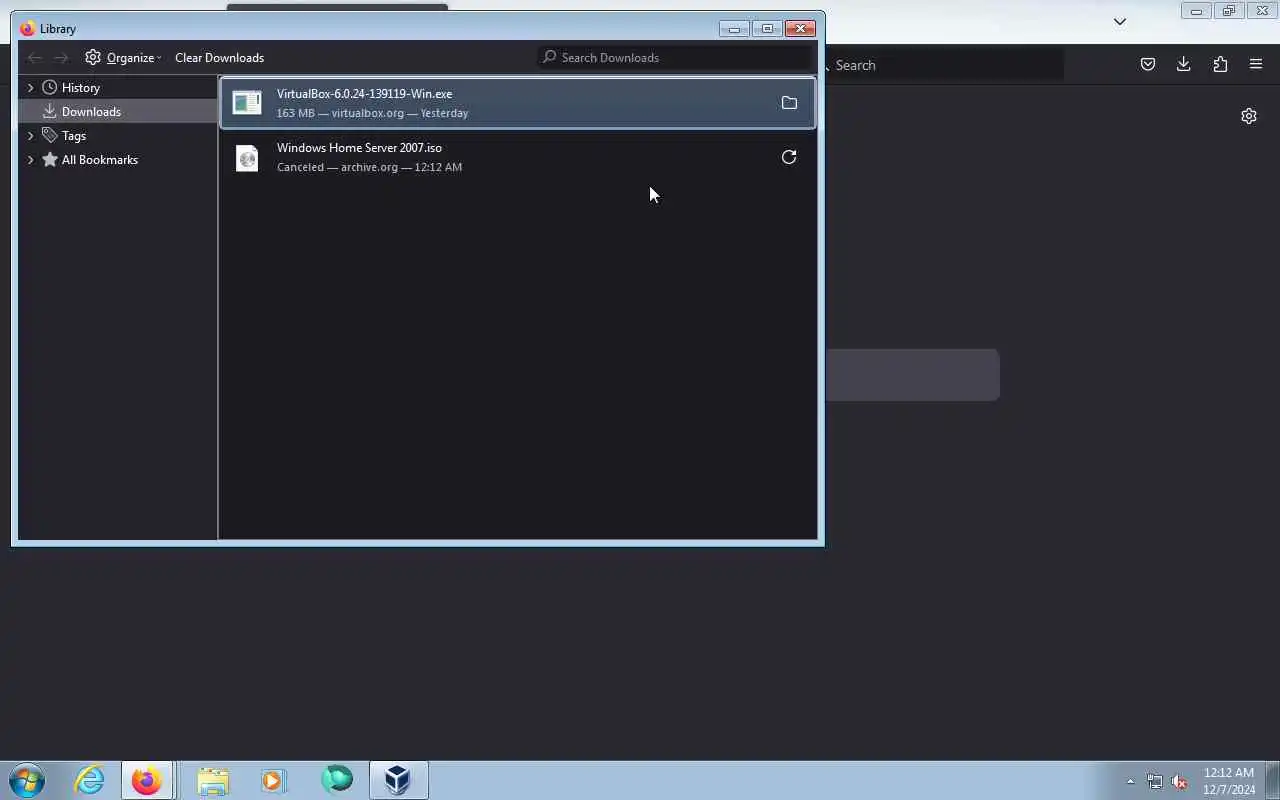Click the 'Canceled — archive.org — 12:12 AM' status

coord(369,167)
